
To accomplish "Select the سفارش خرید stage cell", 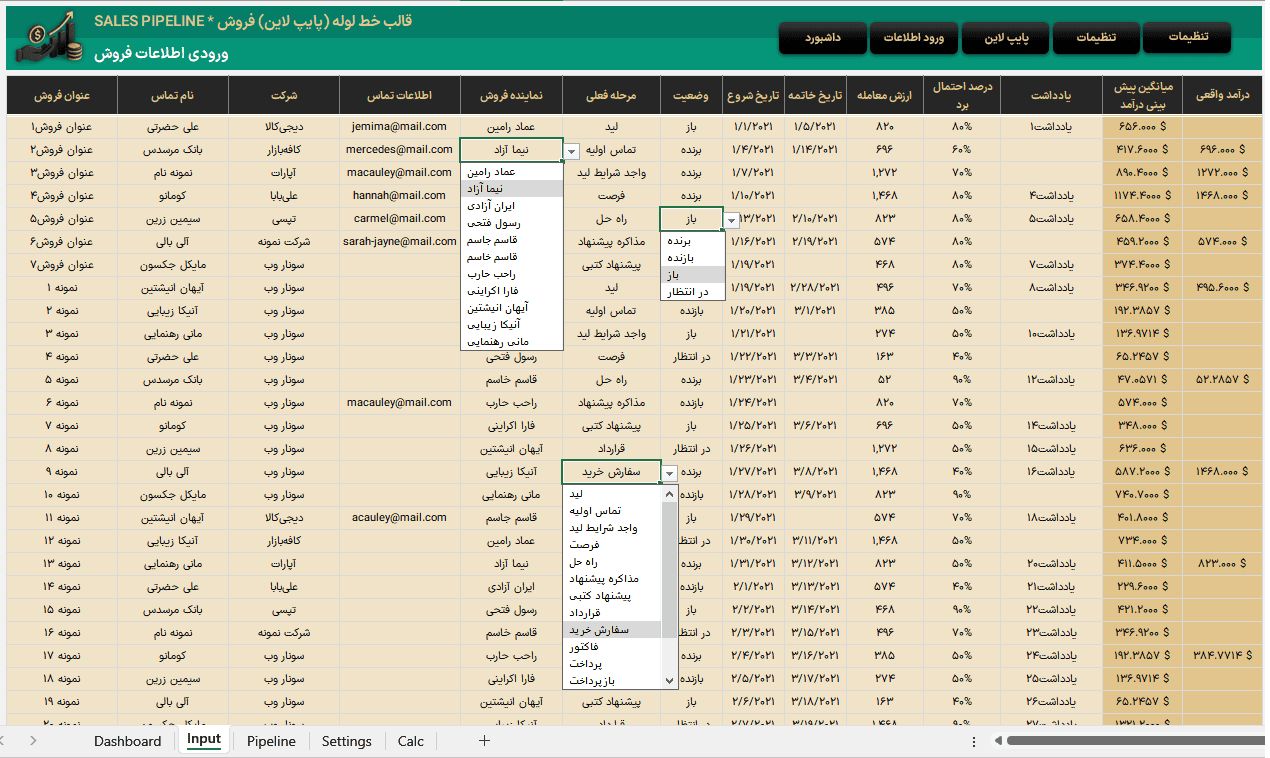I will tap(611, 471).
